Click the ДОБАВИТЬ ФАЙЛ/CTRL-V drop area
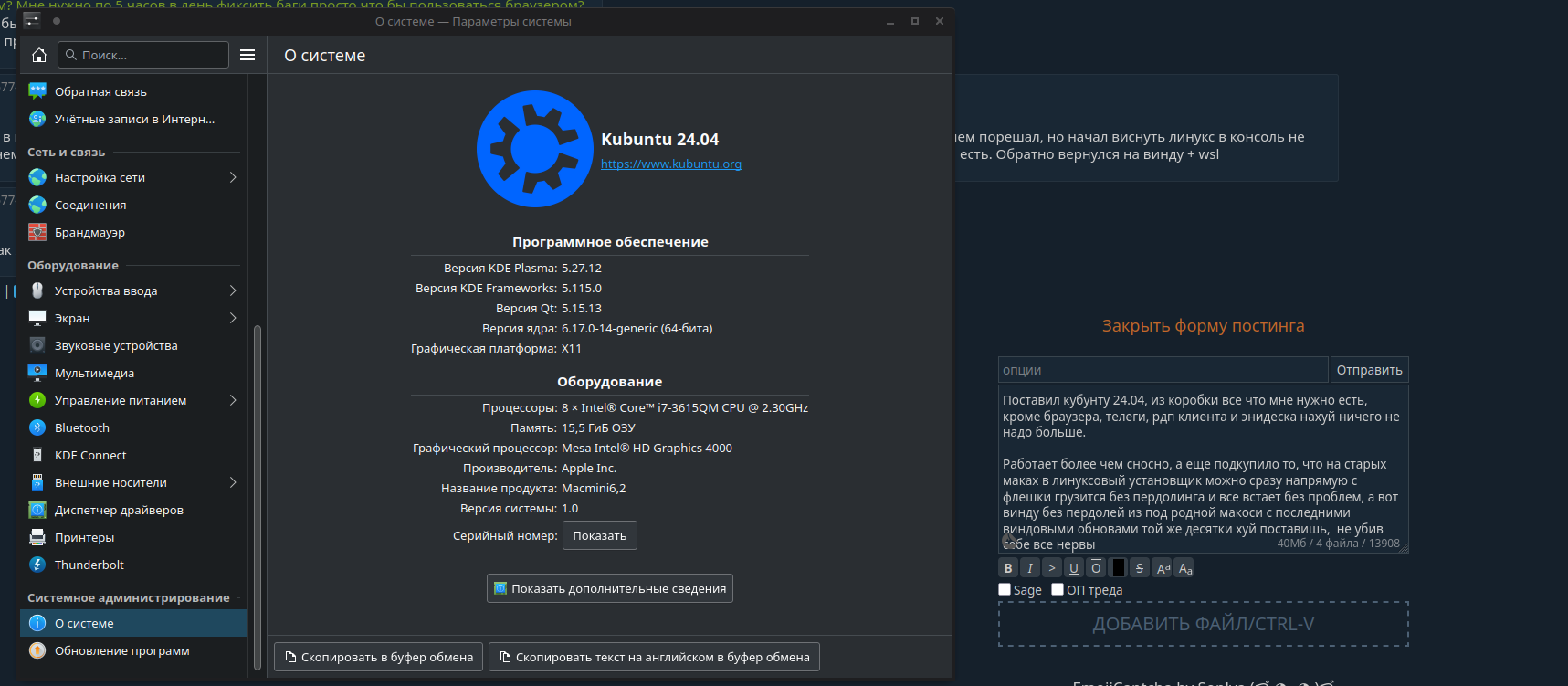The image size is (1568, 686). (1204, 624)
